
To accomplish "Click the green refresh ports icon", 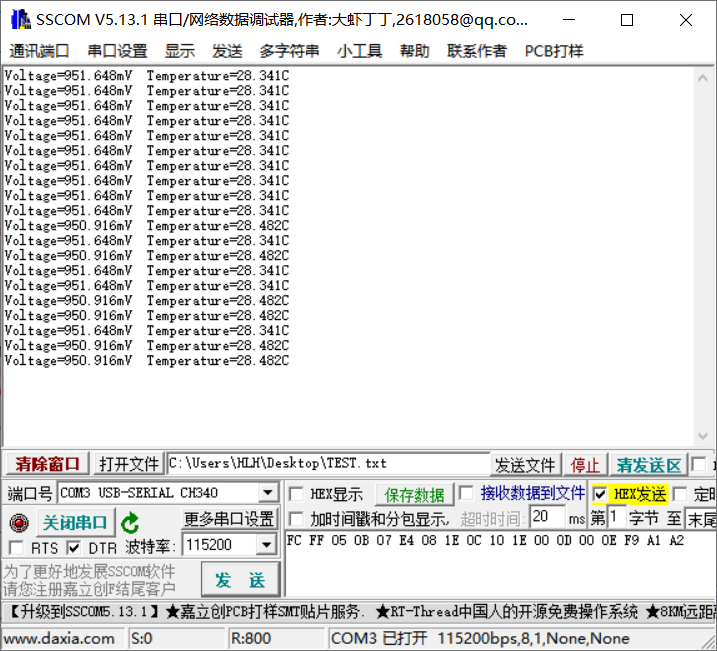I will coord(130,523).
